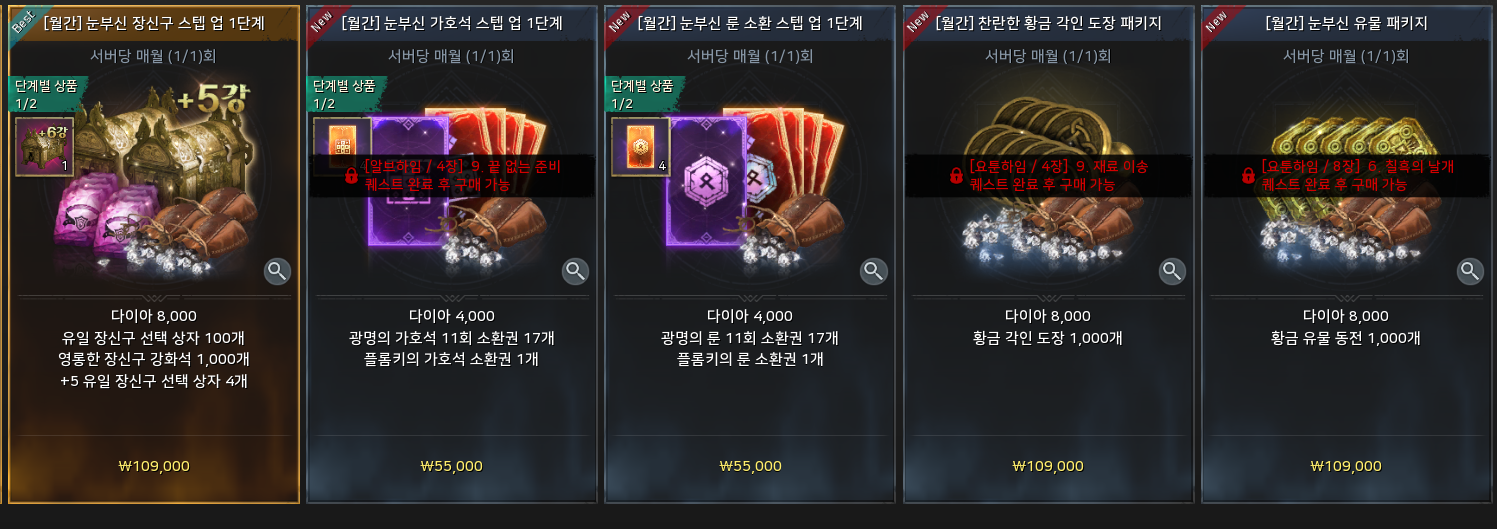Click magnifier icon on 장신구 스텝 업 card

point(278,270)
